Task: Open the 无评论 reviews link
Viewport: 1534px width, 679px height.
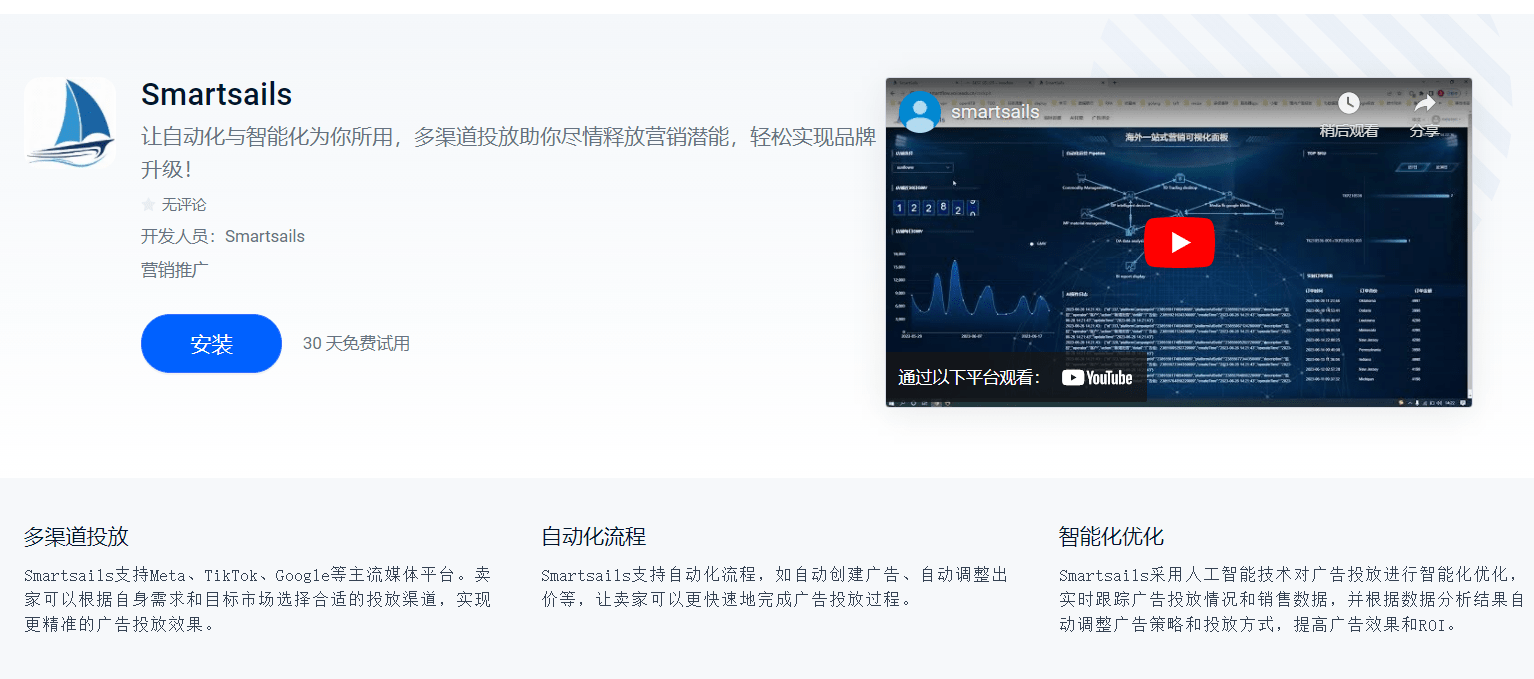Action: click(x=184, y=205)
